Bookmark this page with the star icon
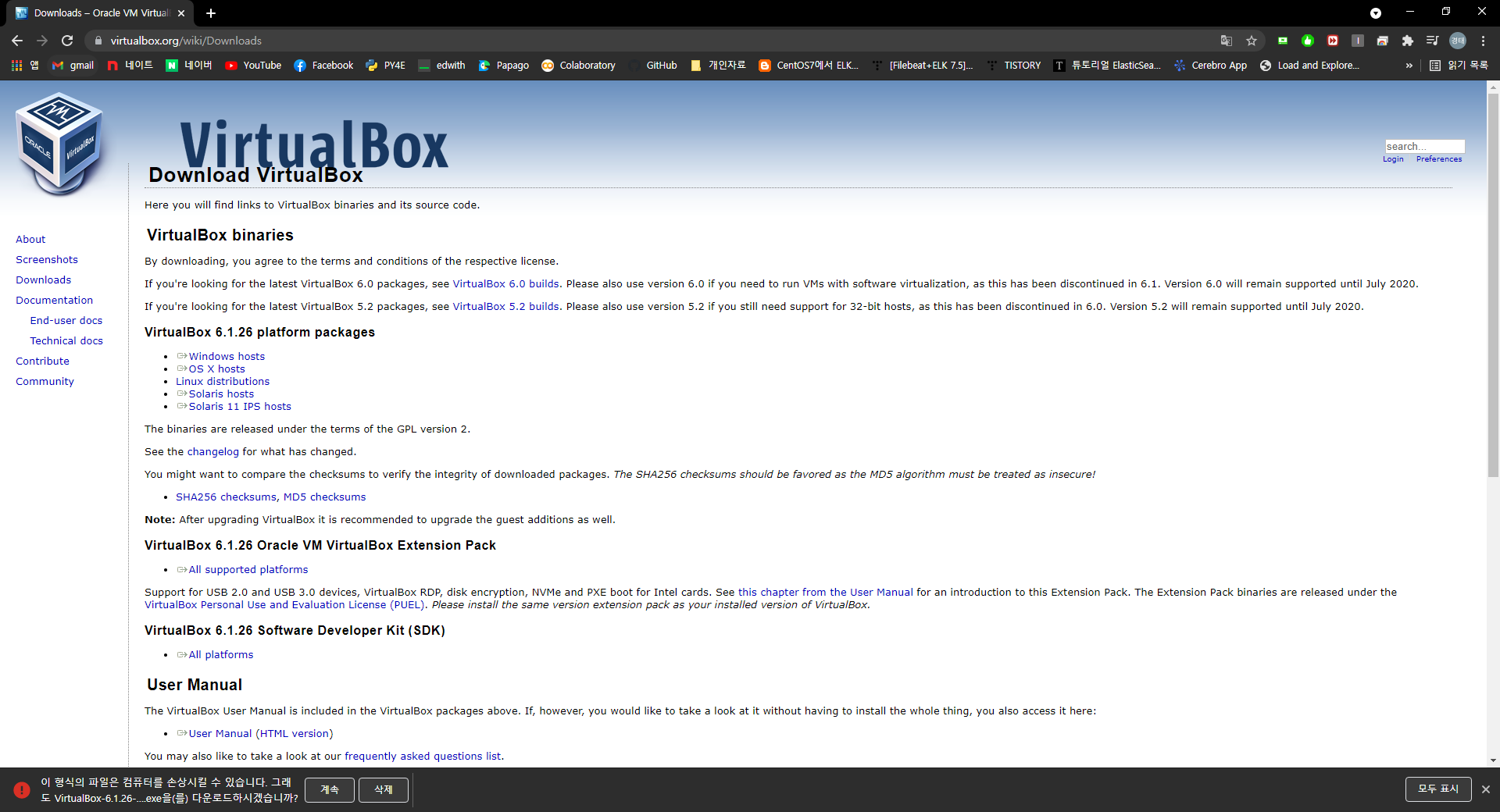 pos(1252,41)
